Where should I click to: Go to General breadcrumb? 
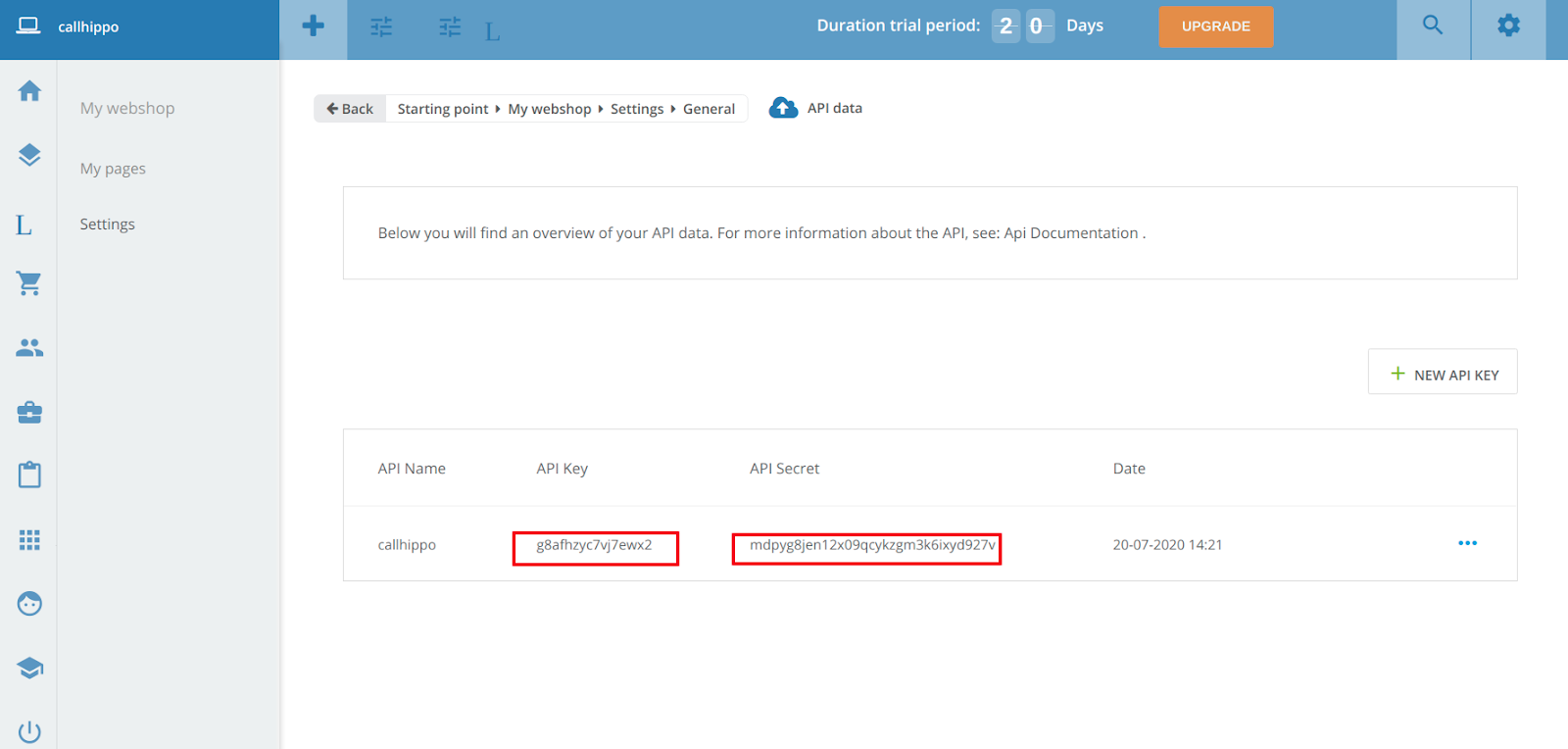(x=709, y=109)
